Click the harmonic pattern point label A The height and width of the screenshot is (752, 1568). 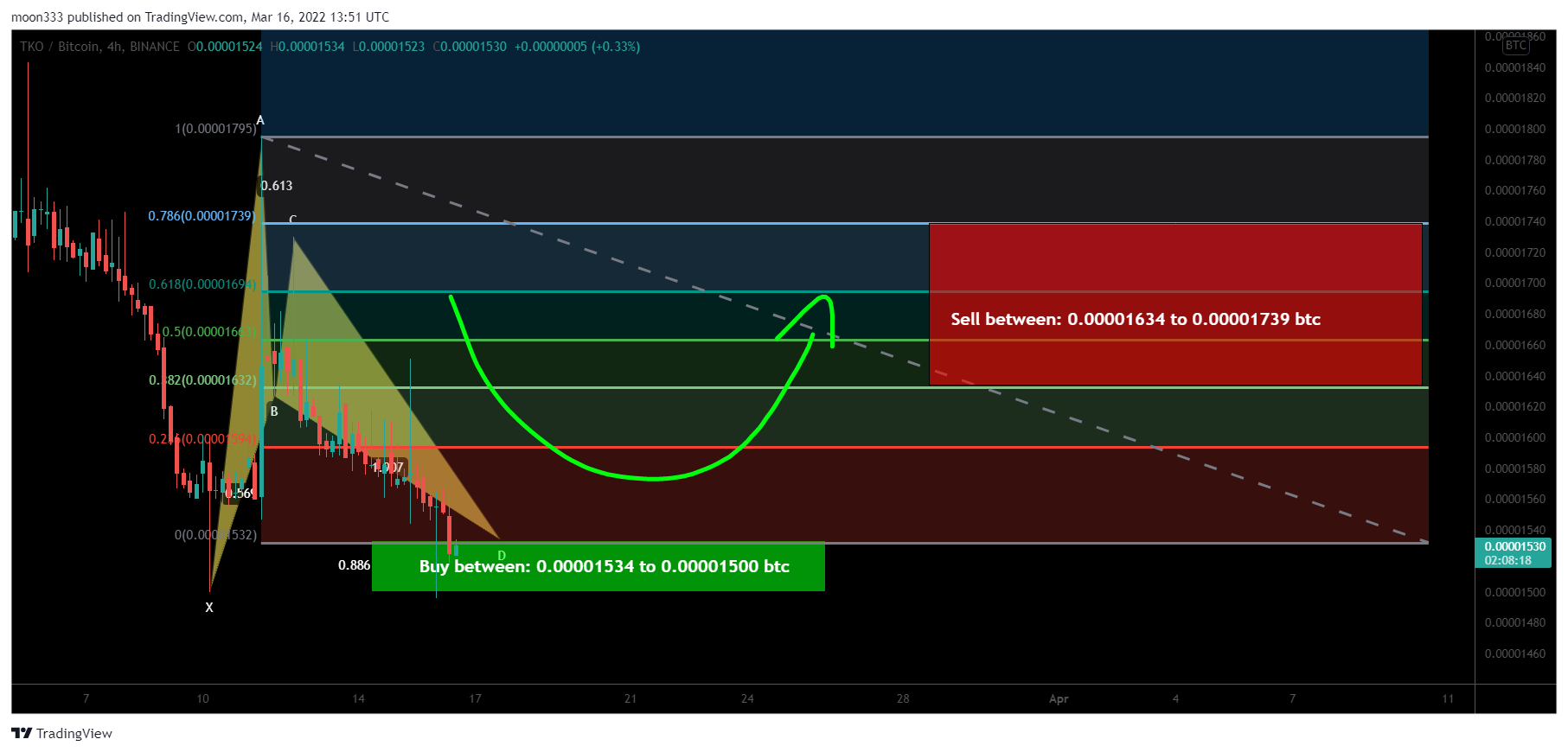(x=260, y=120)
